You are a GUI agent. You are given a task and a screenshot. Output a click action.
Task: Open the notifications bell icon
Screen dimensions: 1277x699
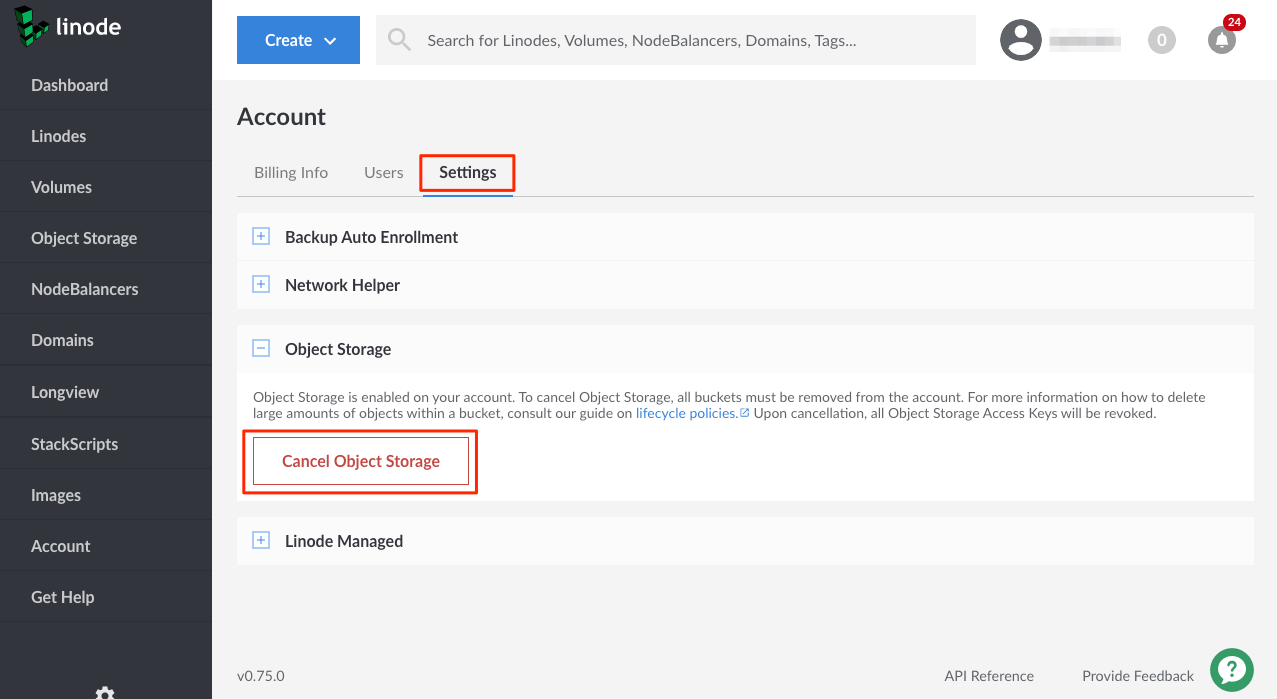tap(1221, 40)
